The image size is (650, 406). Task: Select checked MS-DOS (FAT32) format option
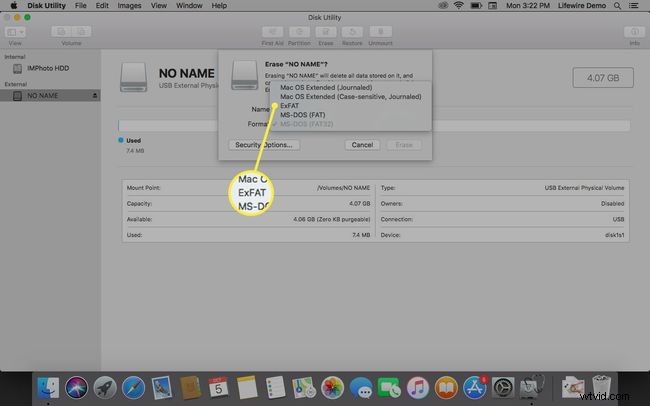point(307,124)
